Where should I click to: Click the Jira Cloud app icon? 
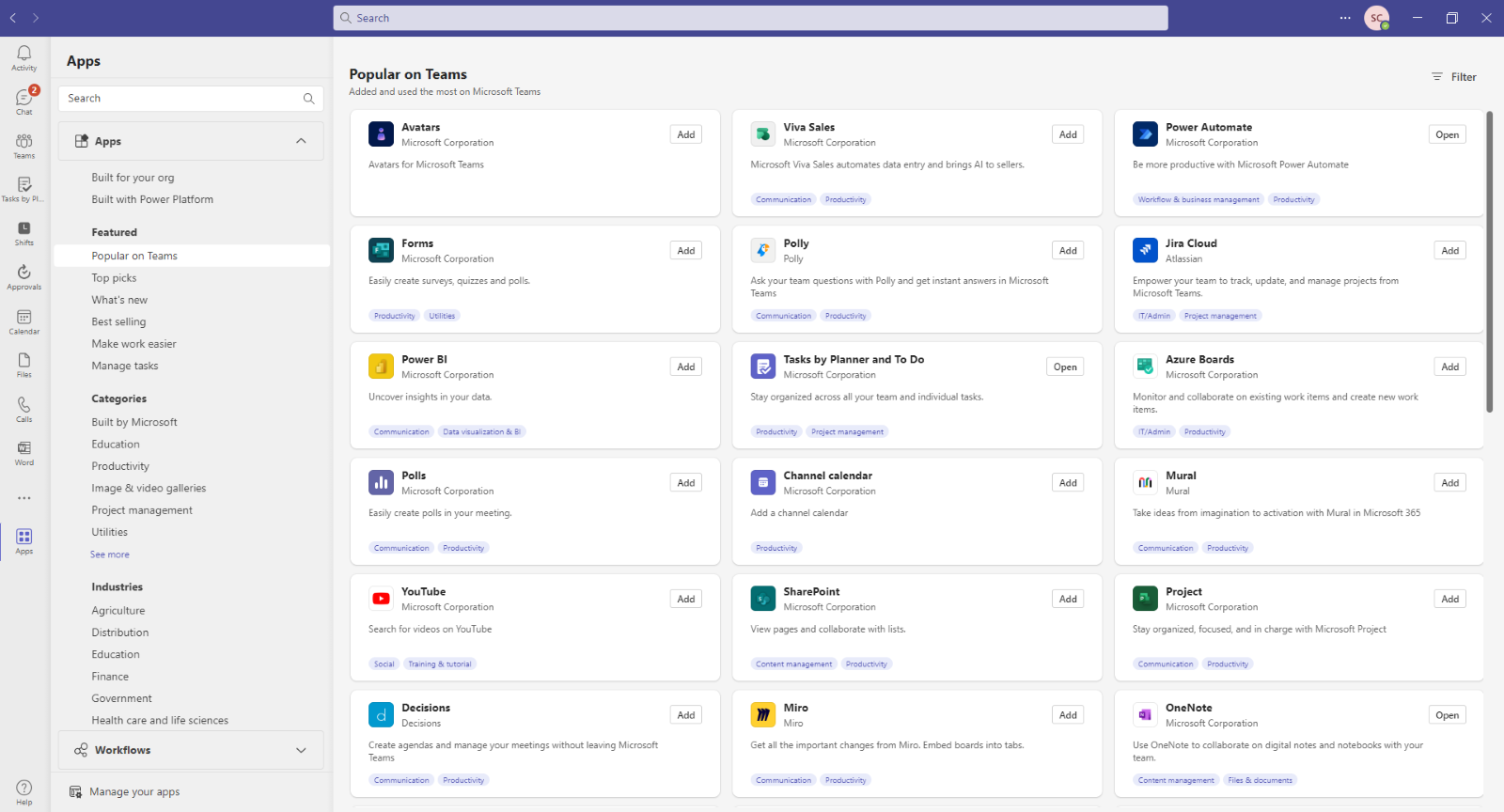coord(1145,250)
